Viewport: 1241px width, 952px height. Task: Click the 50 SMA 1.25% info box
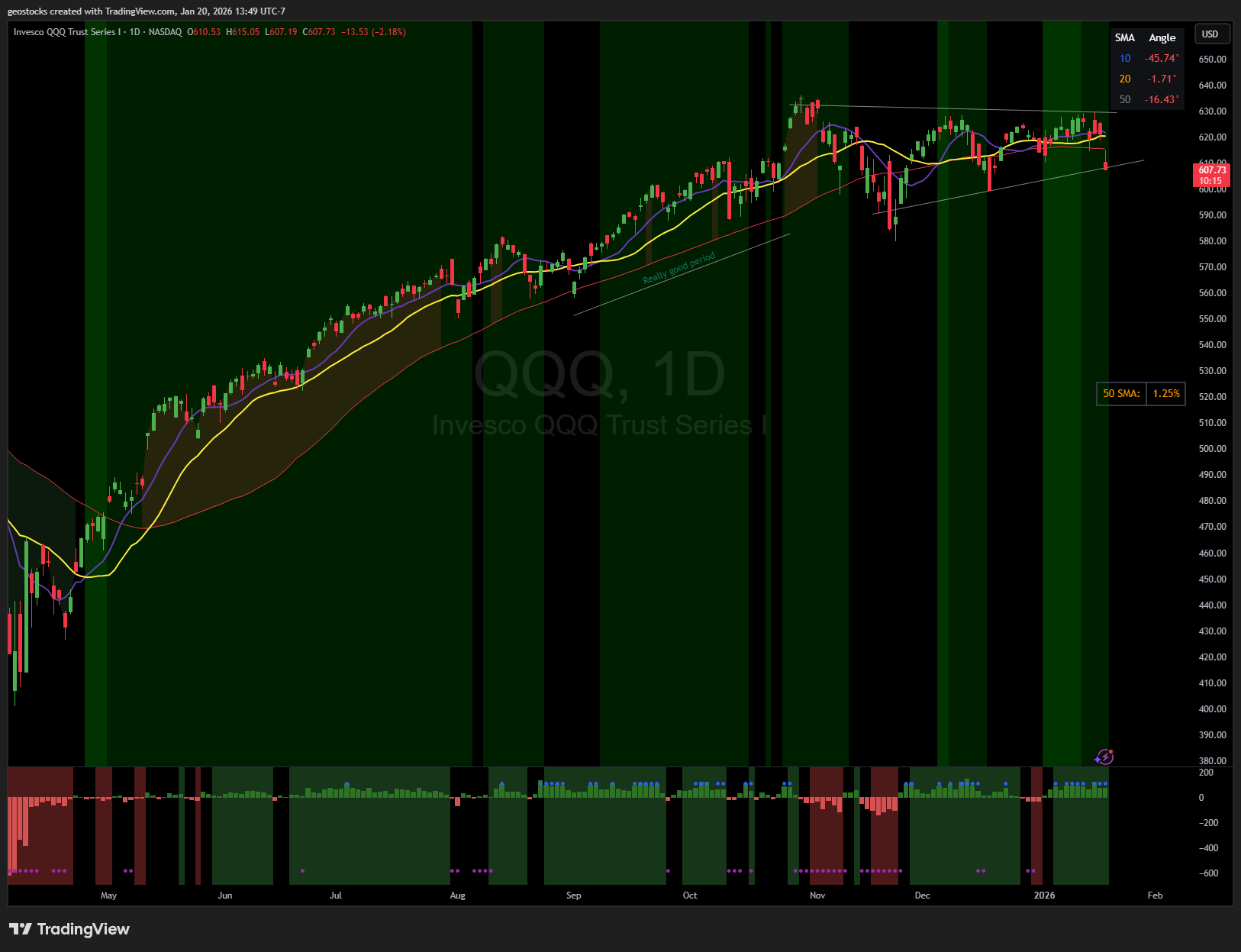click(x=1141, y=393)
